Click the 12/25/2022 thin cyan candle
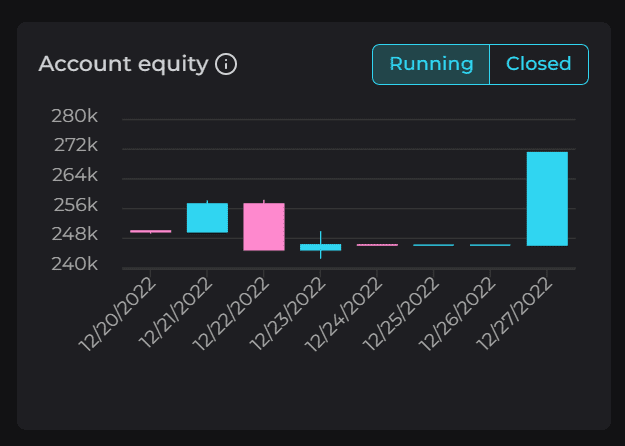Viewport: 625px width, 446px height. click(434, 245)
